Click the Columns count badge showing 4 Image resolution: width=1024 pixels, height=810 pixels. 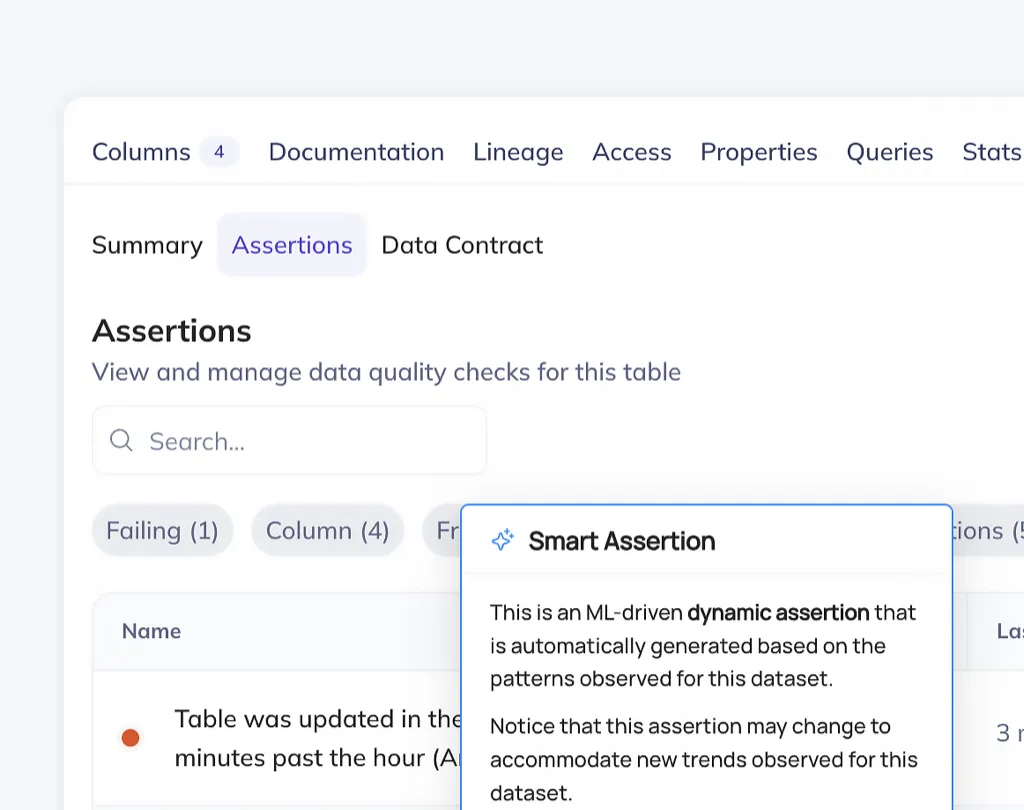click(219, 152)
